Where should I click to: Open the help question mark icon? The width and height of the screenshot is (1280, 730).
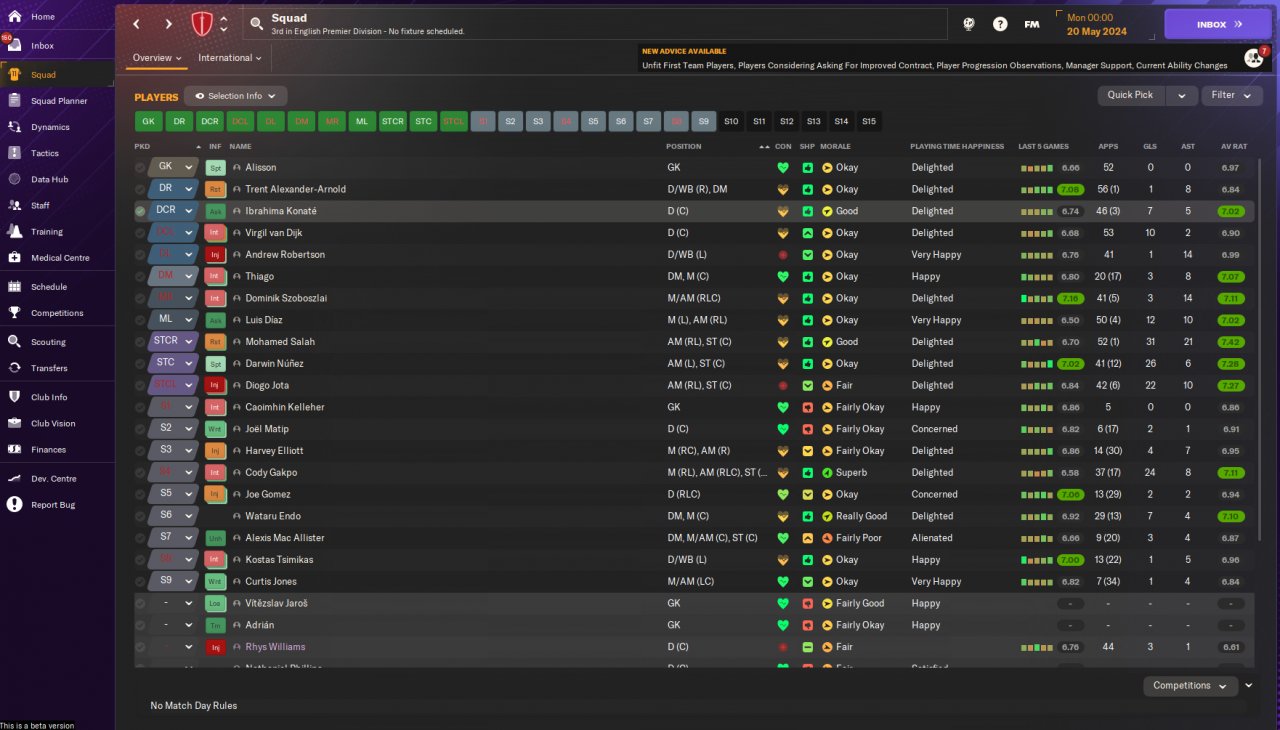1000,24
